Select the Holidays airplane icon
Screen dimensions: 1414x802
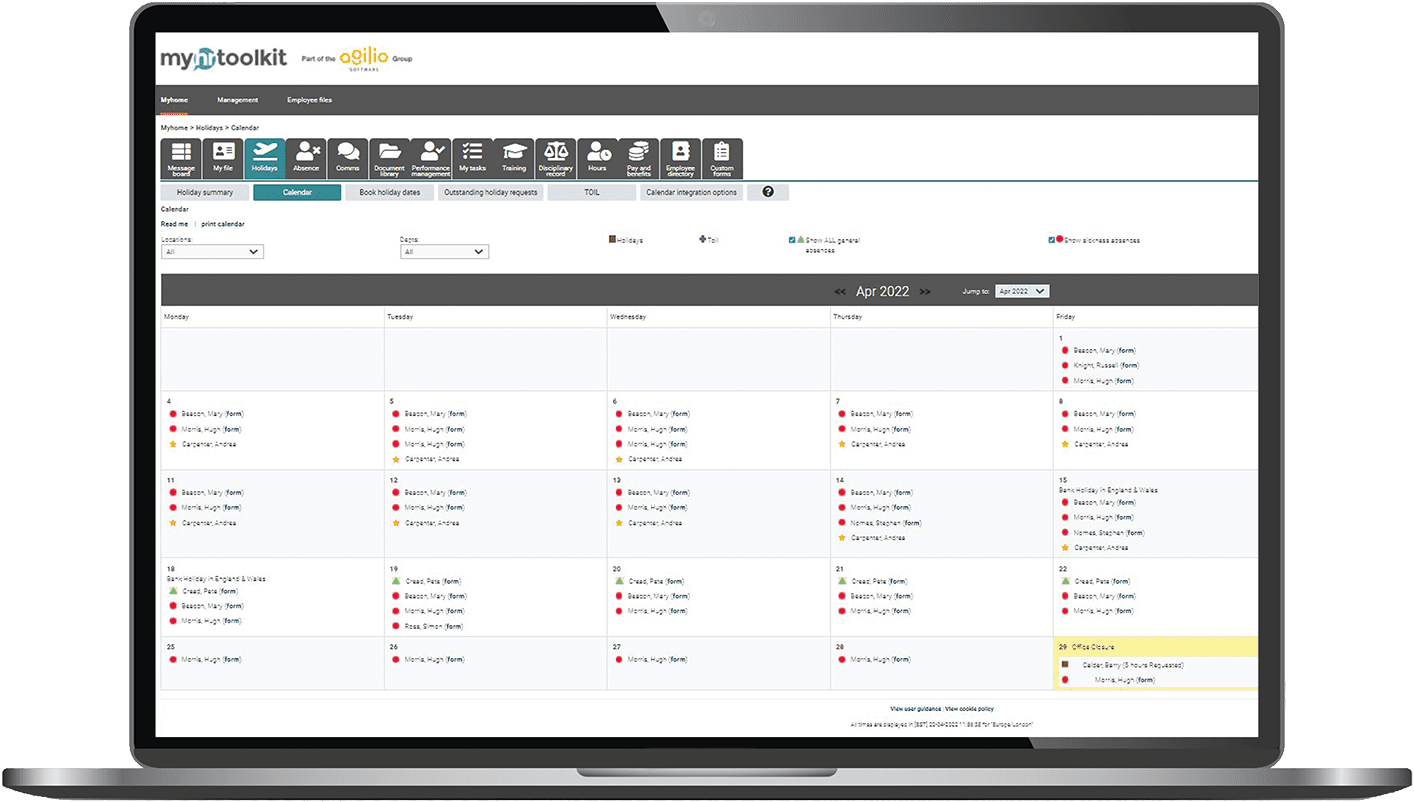click(264, 157)
